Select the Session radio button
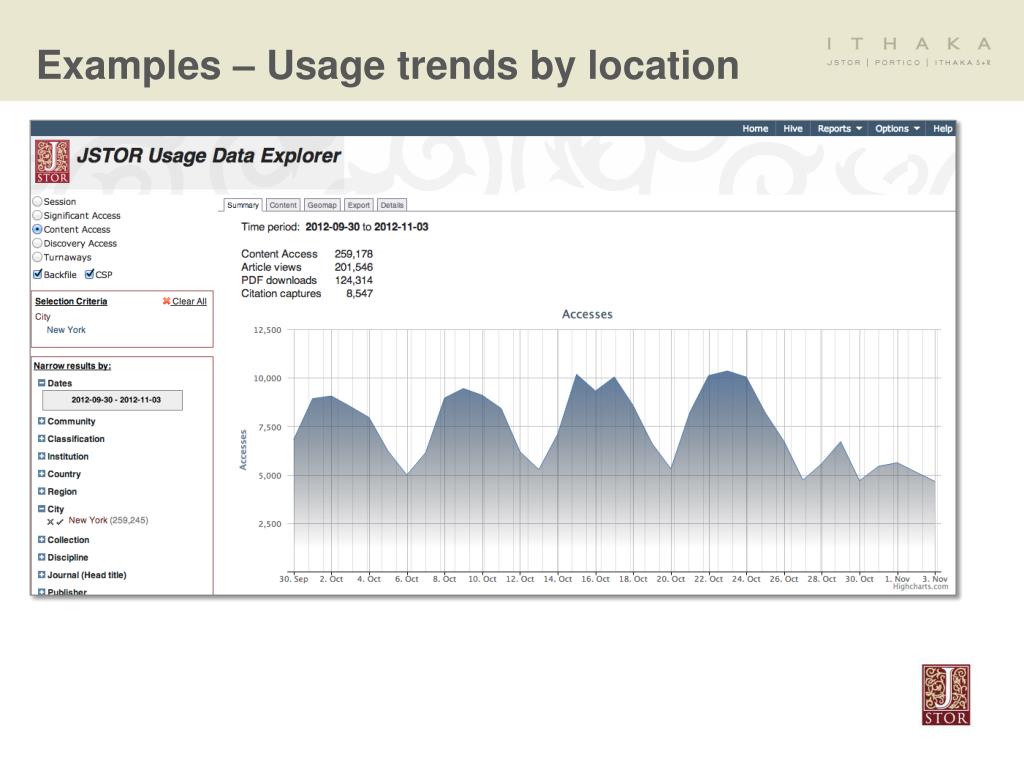The image size is (1024, 768). coord(37,202)
